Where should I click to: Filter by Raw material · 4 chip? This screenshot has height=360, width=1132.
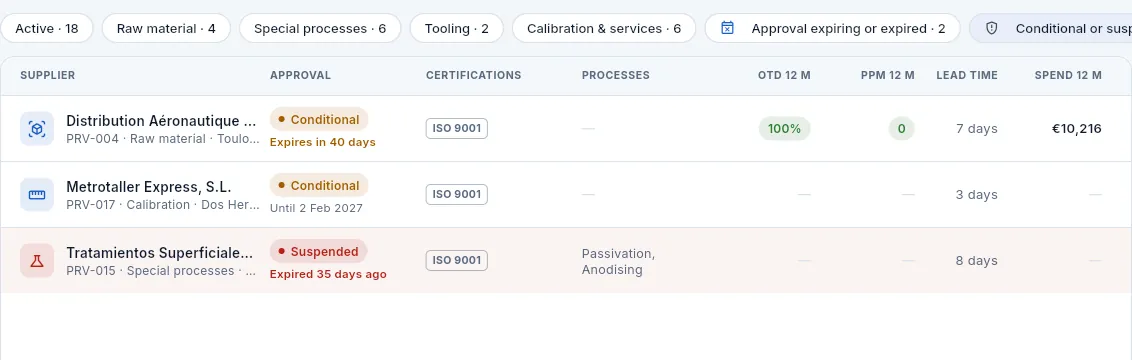(166, 29)
